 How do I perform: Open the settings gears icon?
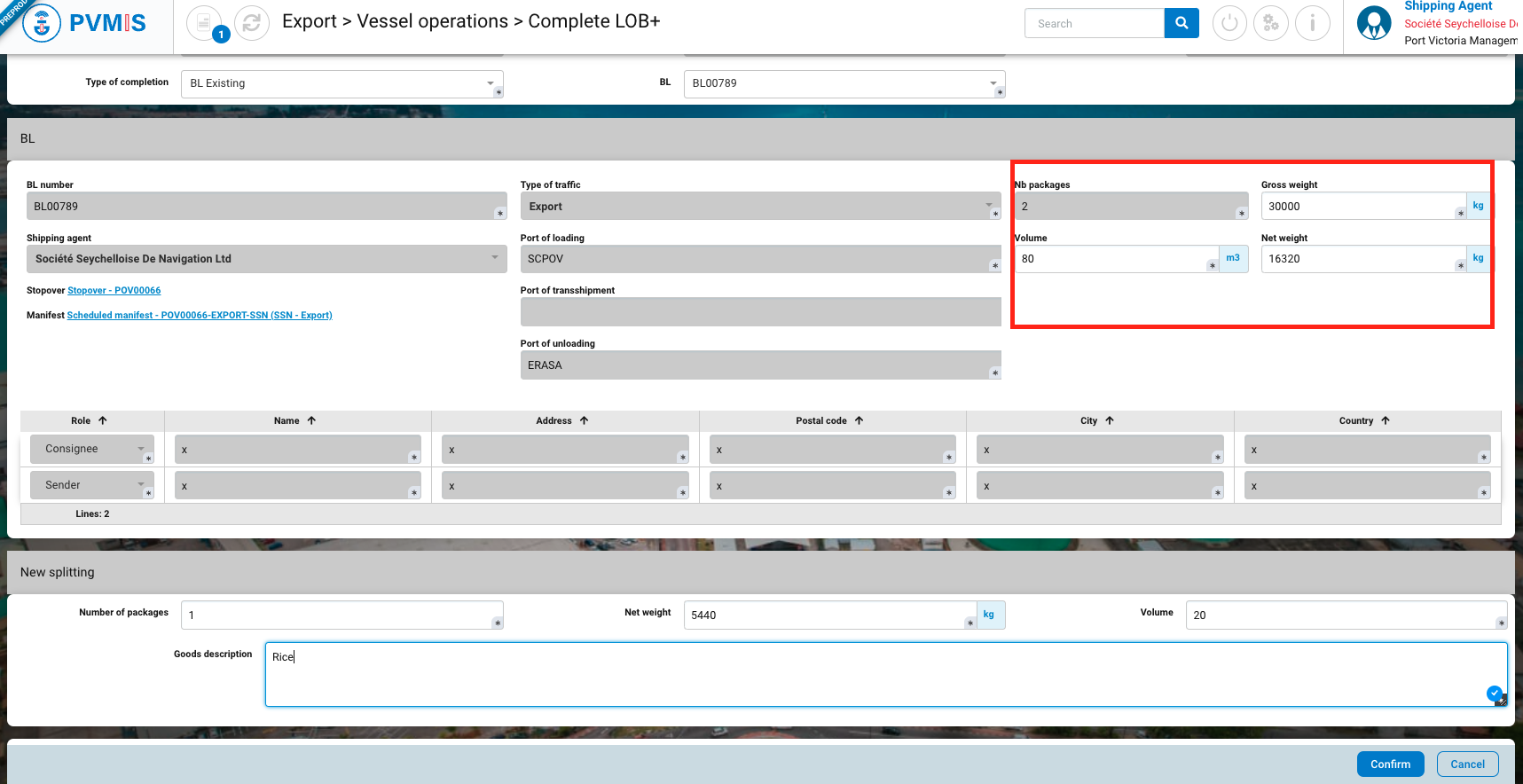point(1271,23)
